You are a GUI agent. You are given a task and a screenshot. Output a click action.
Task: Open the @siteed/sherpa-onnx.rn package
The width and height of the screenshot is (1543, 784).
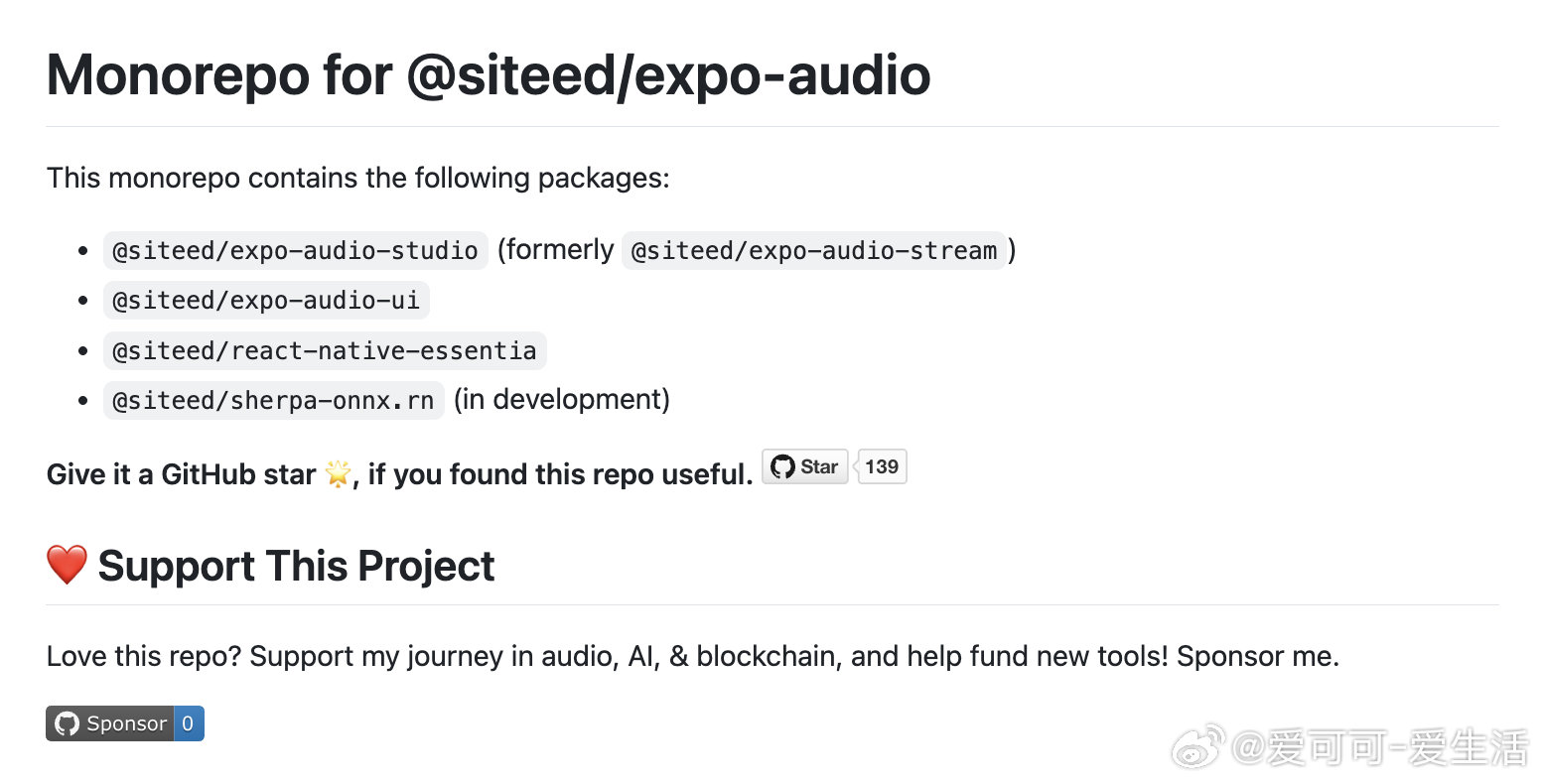[x=273, y=400]
